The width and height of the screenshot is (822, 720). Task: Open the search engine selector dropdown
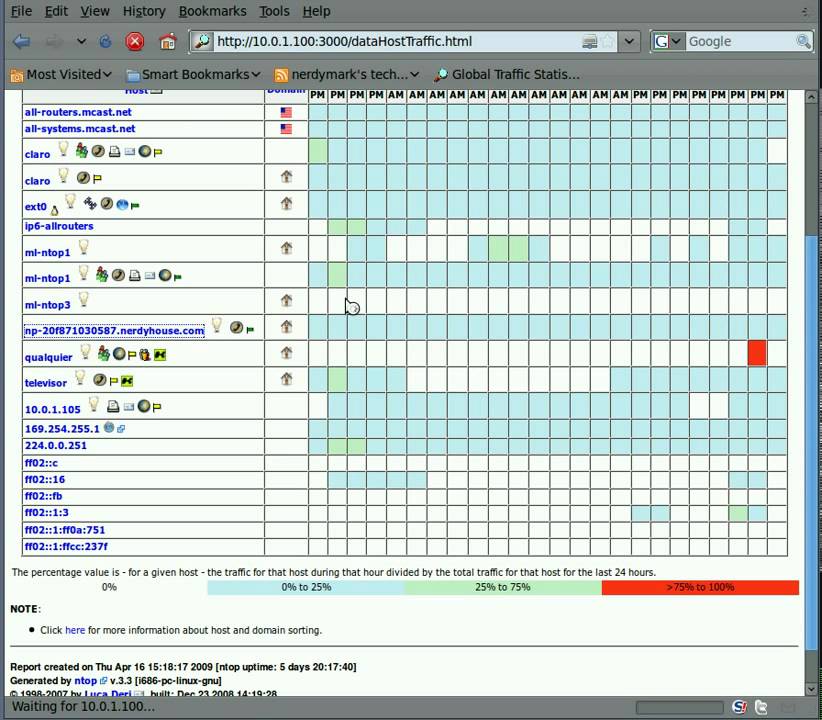pyautogui.click(x=676, y=41)
